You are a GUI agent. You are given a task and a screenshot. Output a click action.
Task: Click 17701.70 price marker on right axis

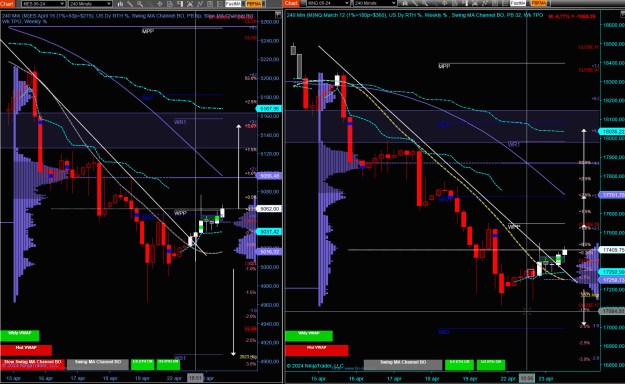[x=612, y=195]
